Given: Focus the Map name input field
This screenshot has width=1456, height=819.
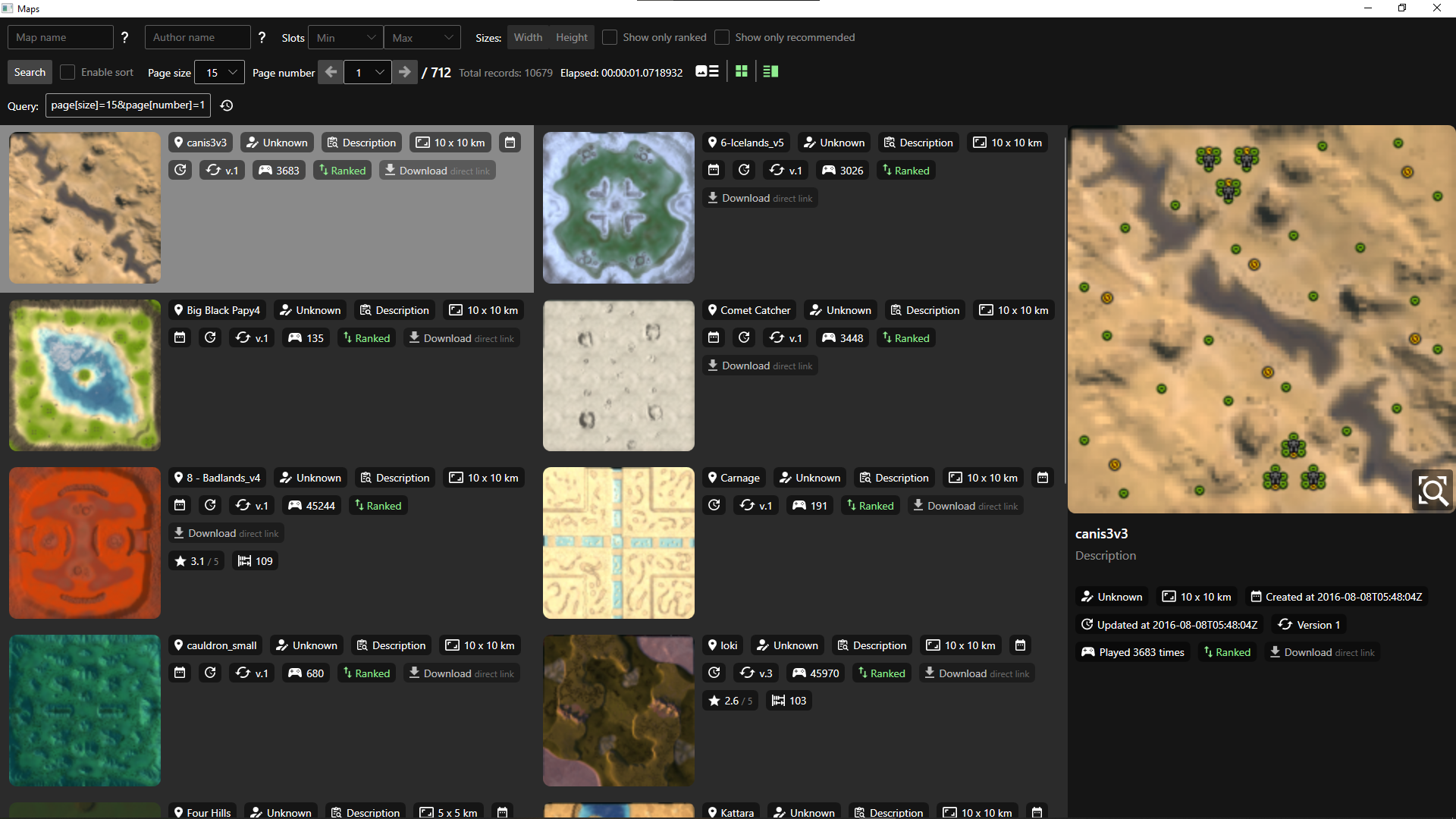Looking at the screenshot, I should (61, 37).
